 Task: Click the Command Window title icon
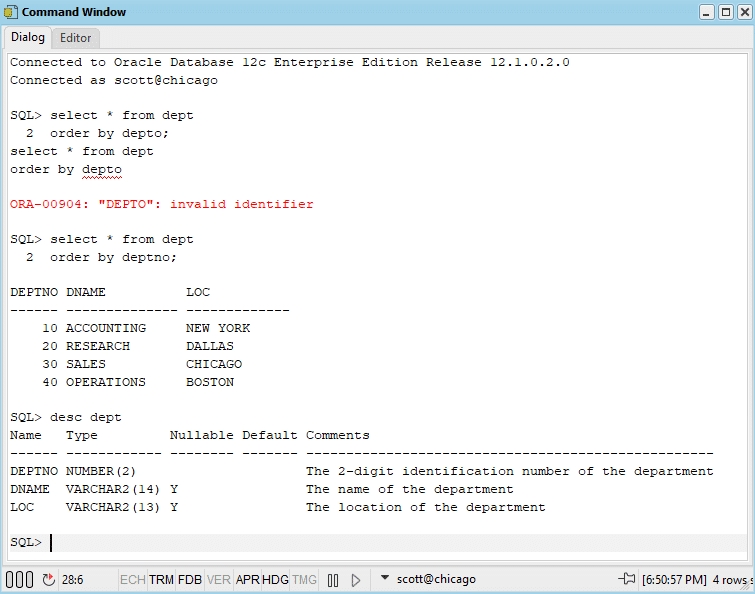pyautogui.click(x=11, y=12)
